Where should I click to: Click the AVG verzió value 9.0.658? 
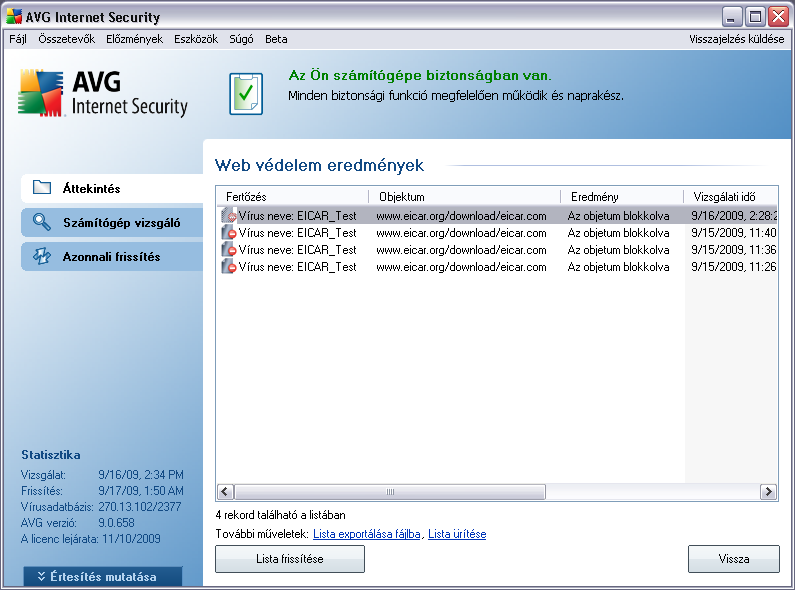pos(116,523)
